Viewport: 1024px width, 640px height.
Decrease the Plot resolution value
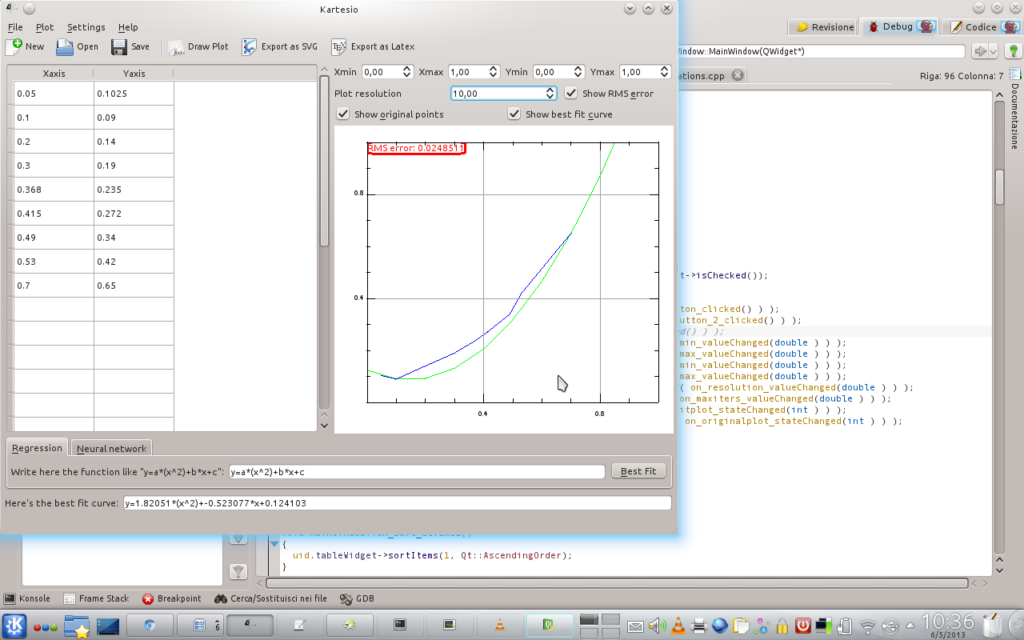click(550, 97)
